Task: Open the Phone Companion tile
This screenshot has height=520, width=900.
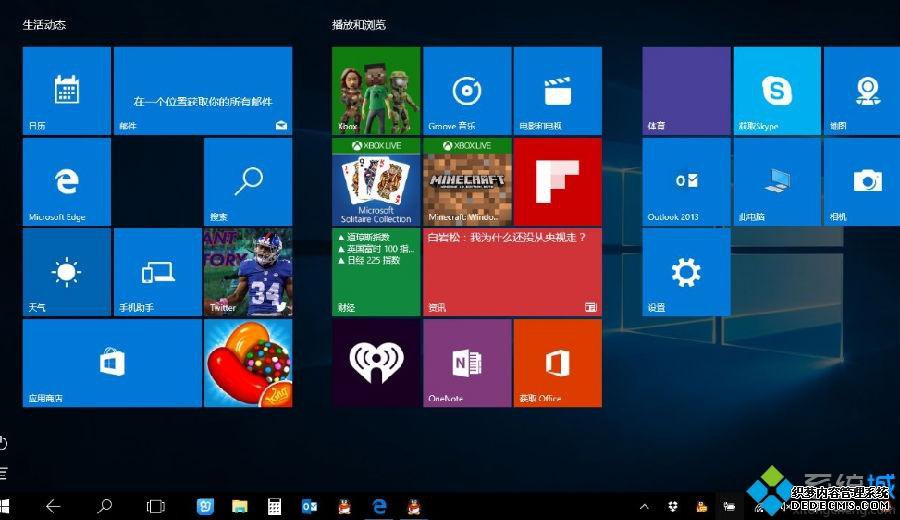Action: click(158, 272)
